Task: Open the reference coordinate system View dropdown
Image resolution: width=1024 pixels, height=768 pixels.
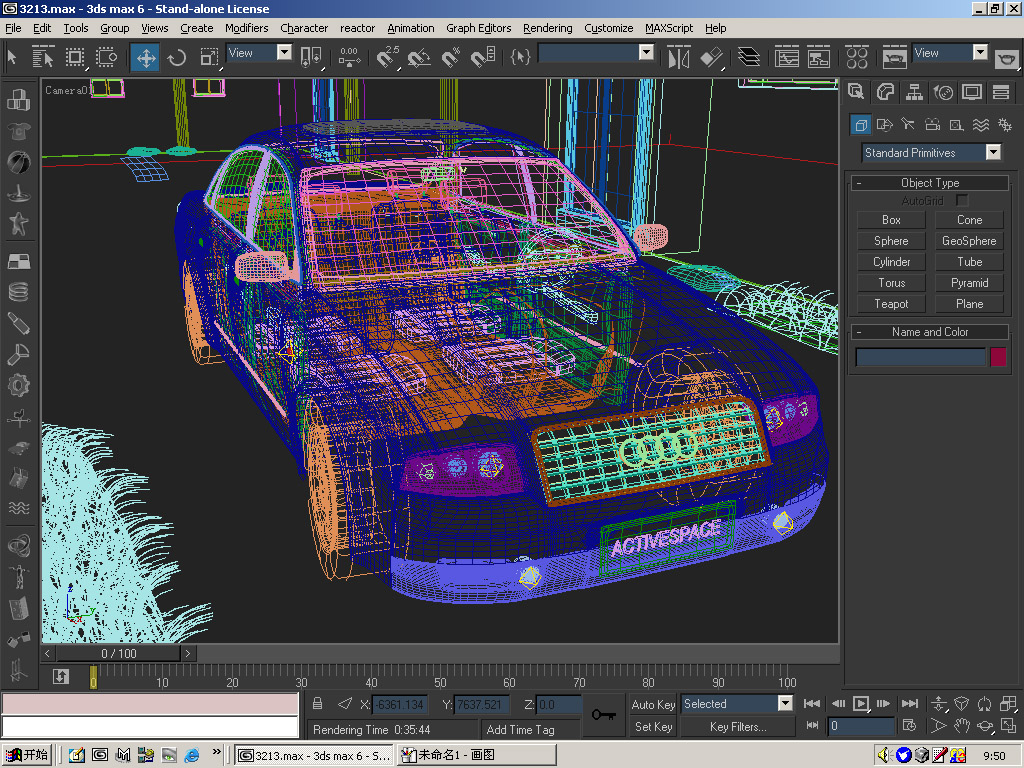Action: click(x=284, y=53)
